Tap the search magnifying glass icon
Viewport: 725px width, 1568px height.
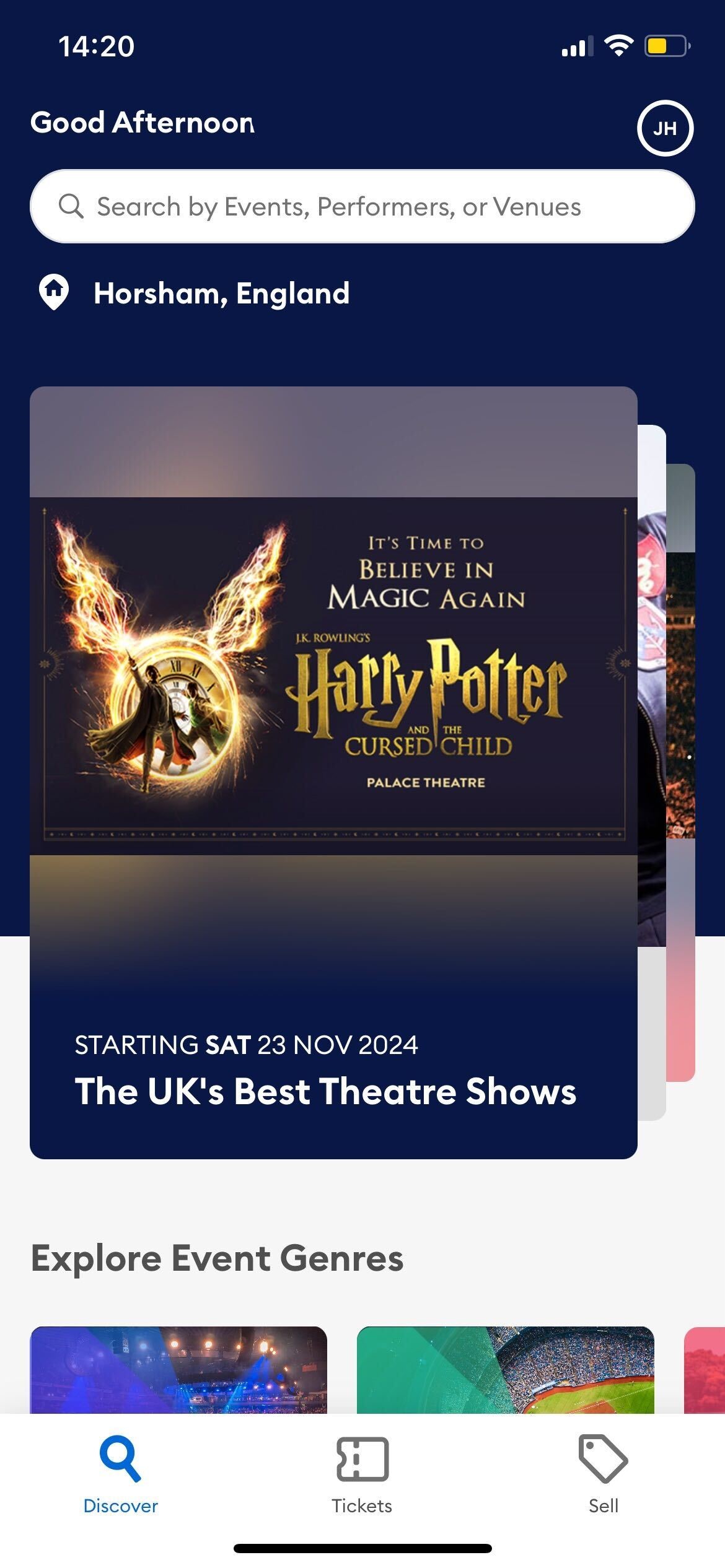point(71,206)
